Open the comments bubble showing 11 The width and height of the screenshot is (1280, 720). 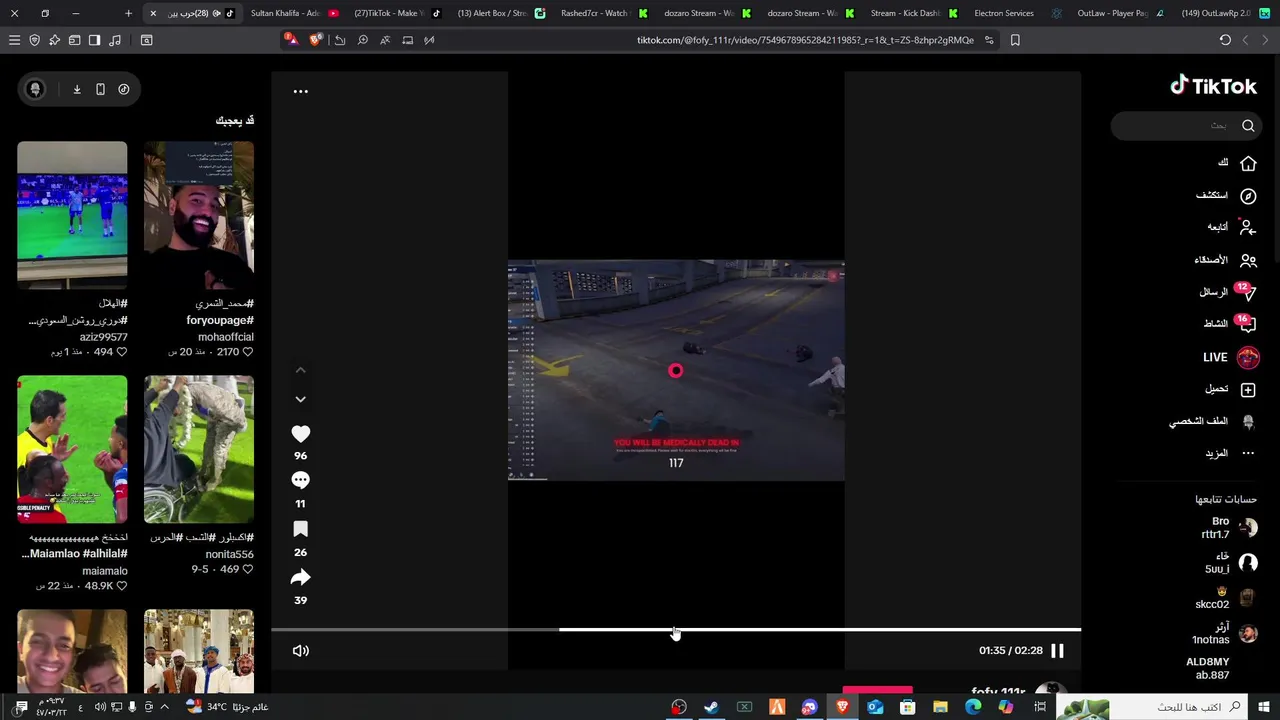coord(300,481)
